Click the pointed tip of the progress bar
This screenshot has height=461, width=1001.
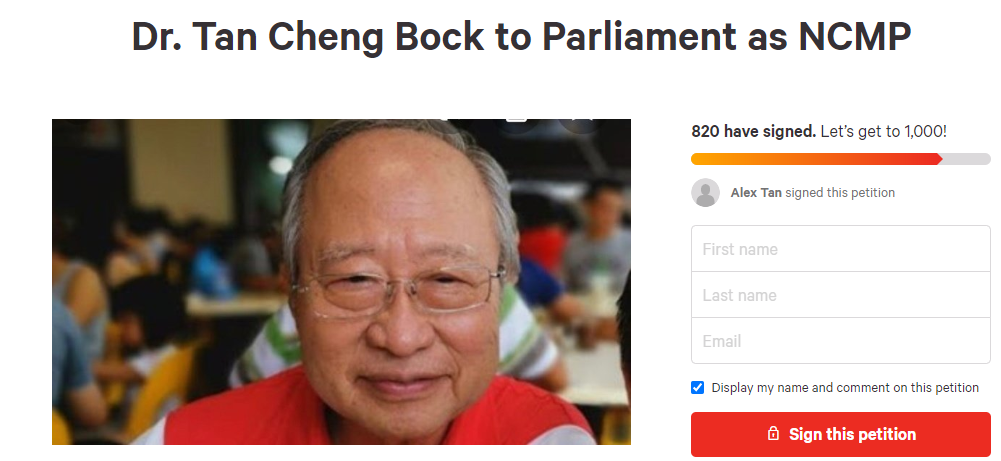pyautogui.click(x=939, y=159)
